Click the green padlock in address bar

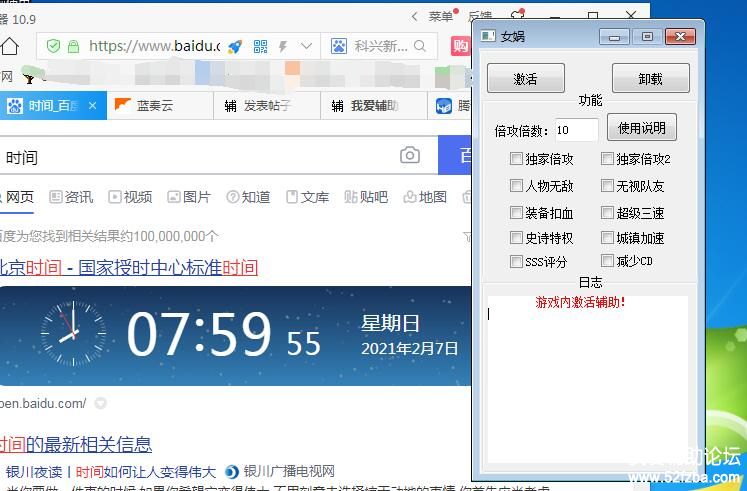(x=73, y=46)
